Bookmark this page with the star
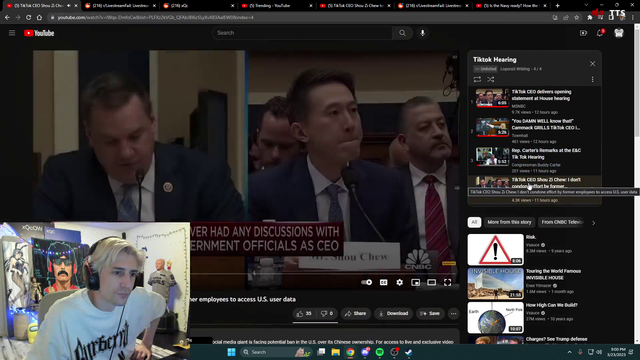Viewport: 640px width, 360px height. (x=577, y=18)
